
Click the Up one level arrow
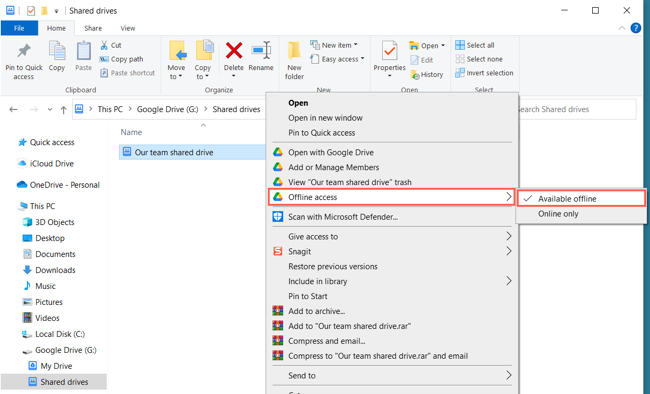point(63,109)
